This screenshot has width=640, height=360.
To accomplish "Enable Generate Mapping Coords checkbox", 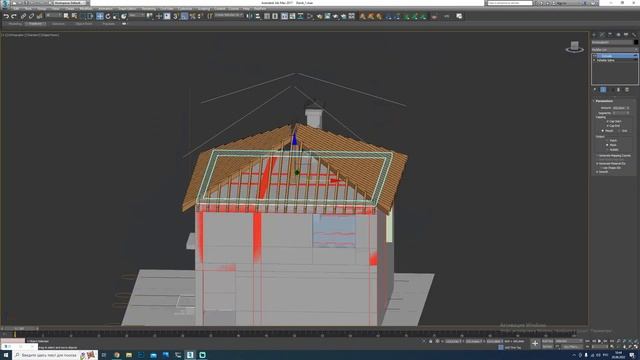I will point(597,156).
